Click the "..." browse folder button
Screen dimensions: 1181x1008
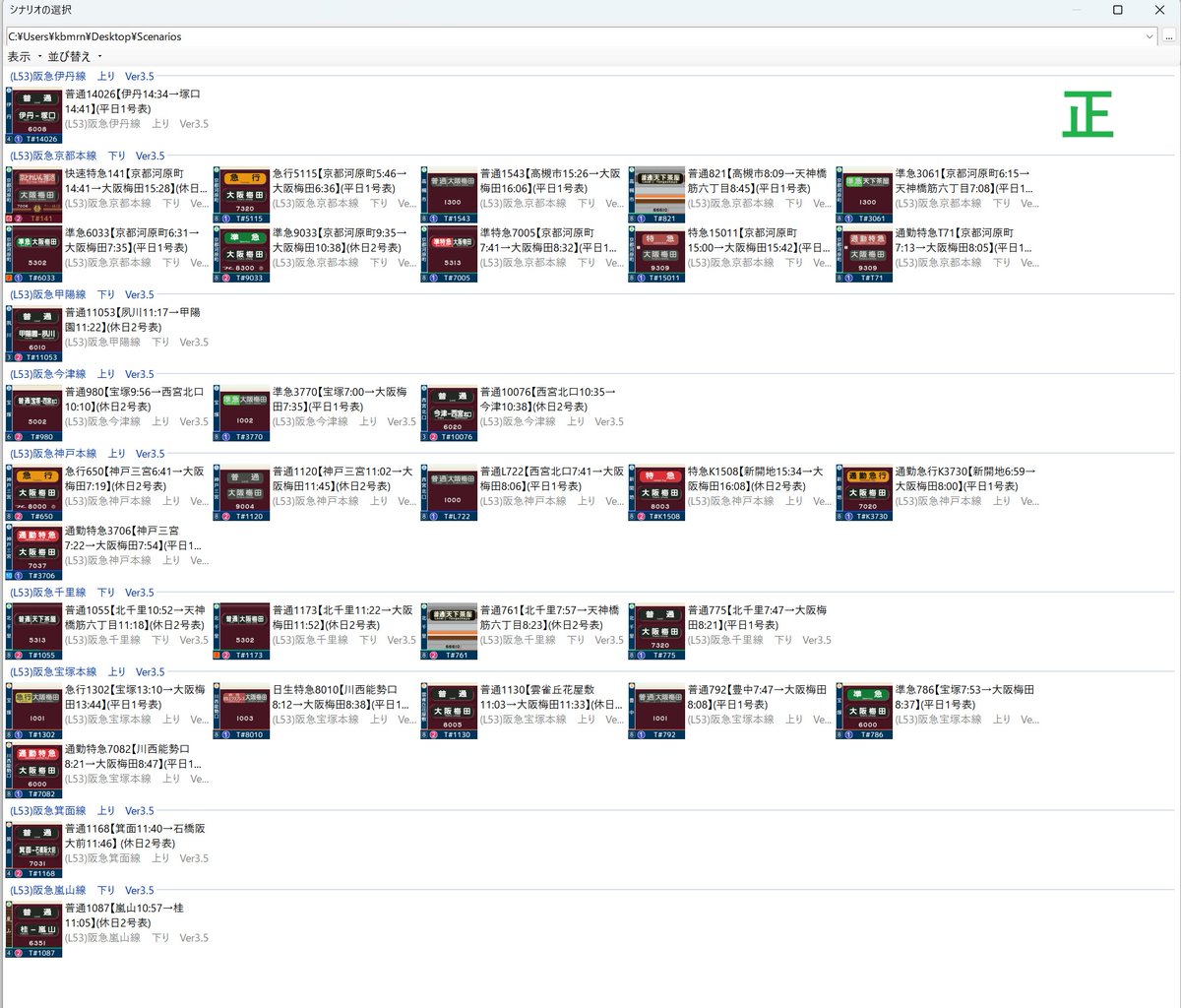(1168, 36)
